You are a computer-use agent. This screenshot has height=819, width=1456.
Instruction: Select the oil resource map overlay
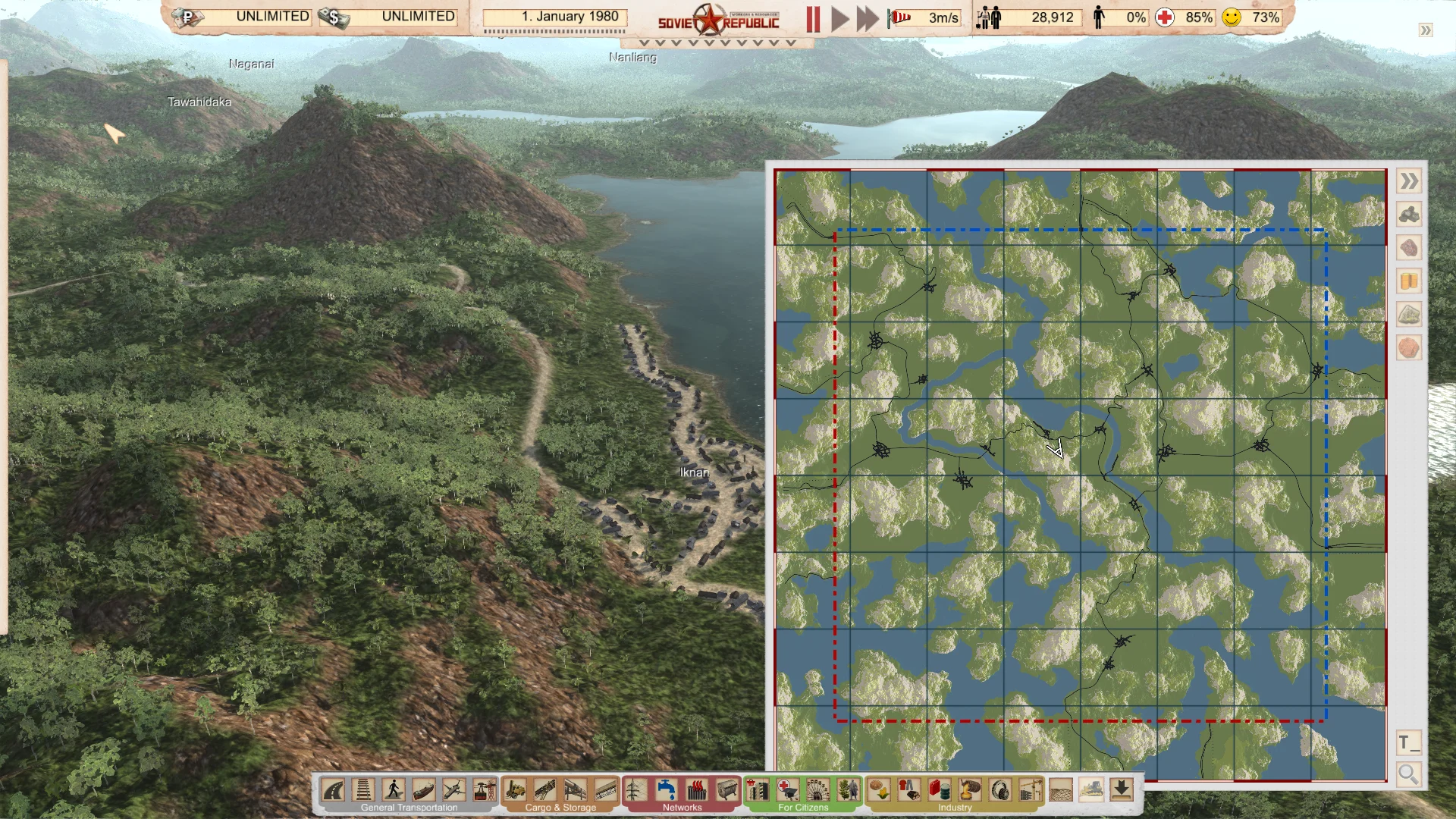click(1408, 281)
